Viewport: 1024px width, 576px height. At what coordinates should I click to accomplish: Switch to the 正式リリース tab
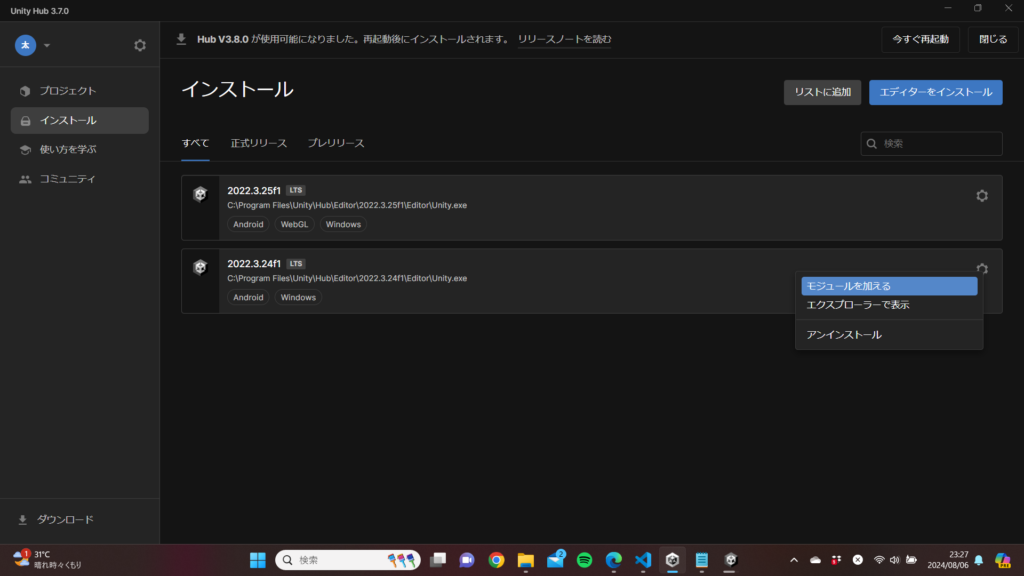259,143
